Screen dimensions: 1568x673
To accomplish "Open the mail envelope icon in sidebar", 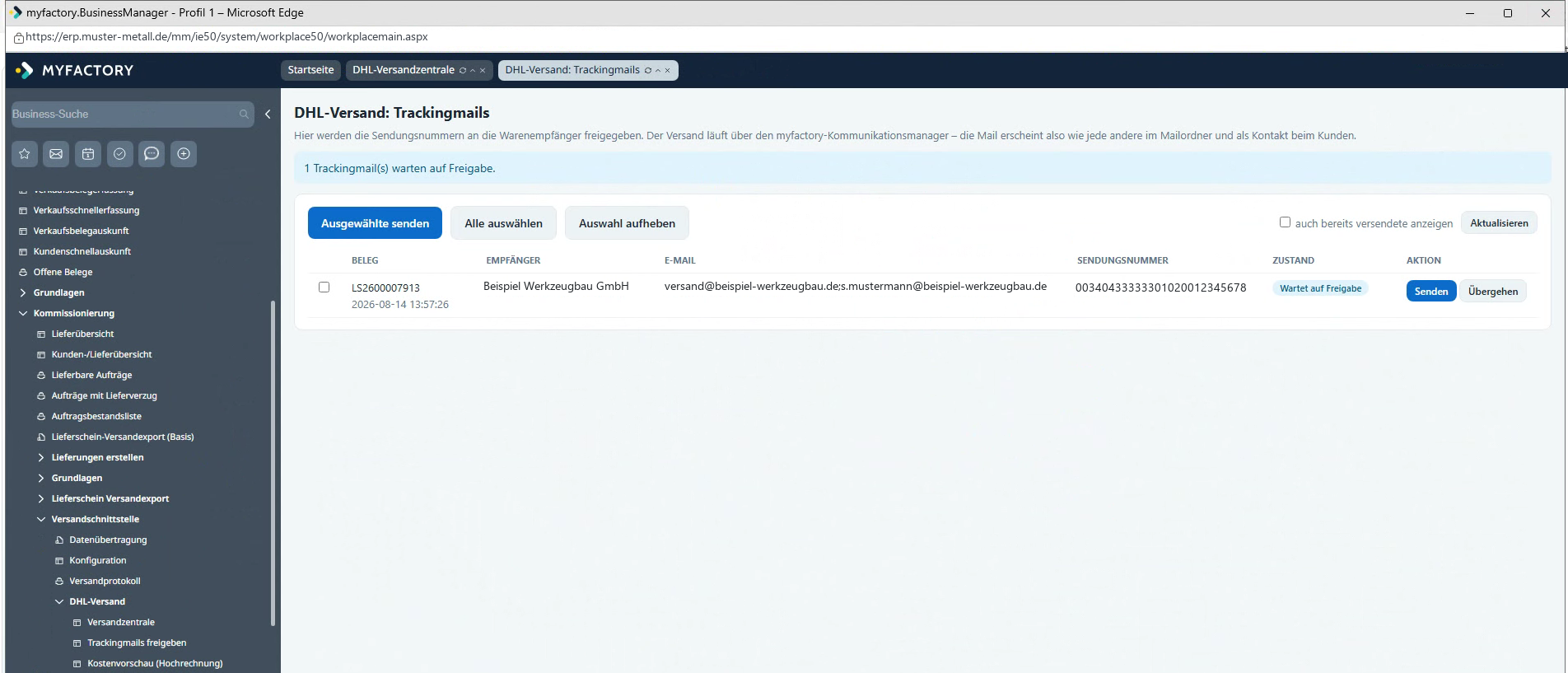I will [x=56, y=154].
